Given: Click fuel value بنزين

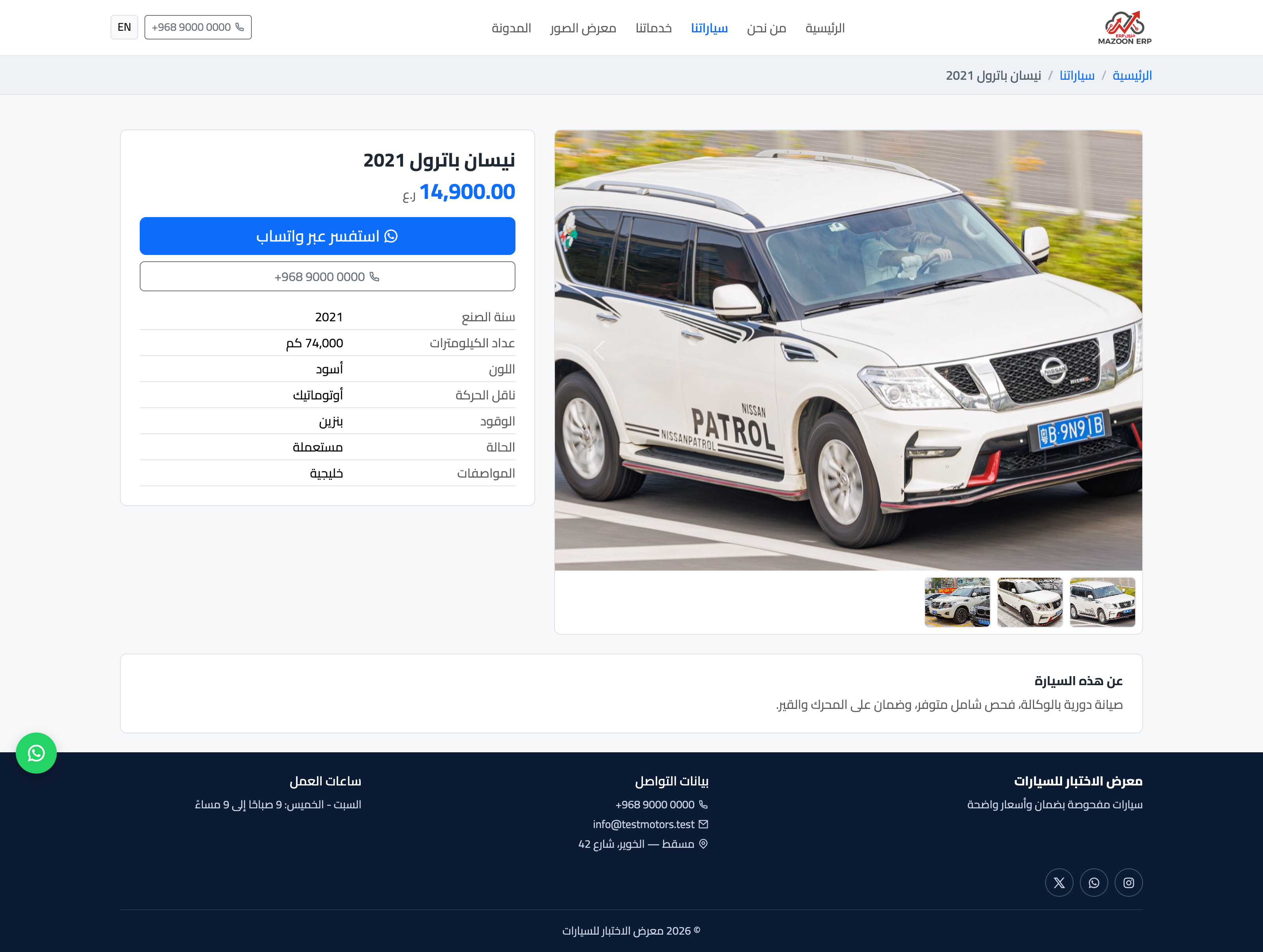Looking at the screenshot, I should pyautogui.click(x=331, y=422).
